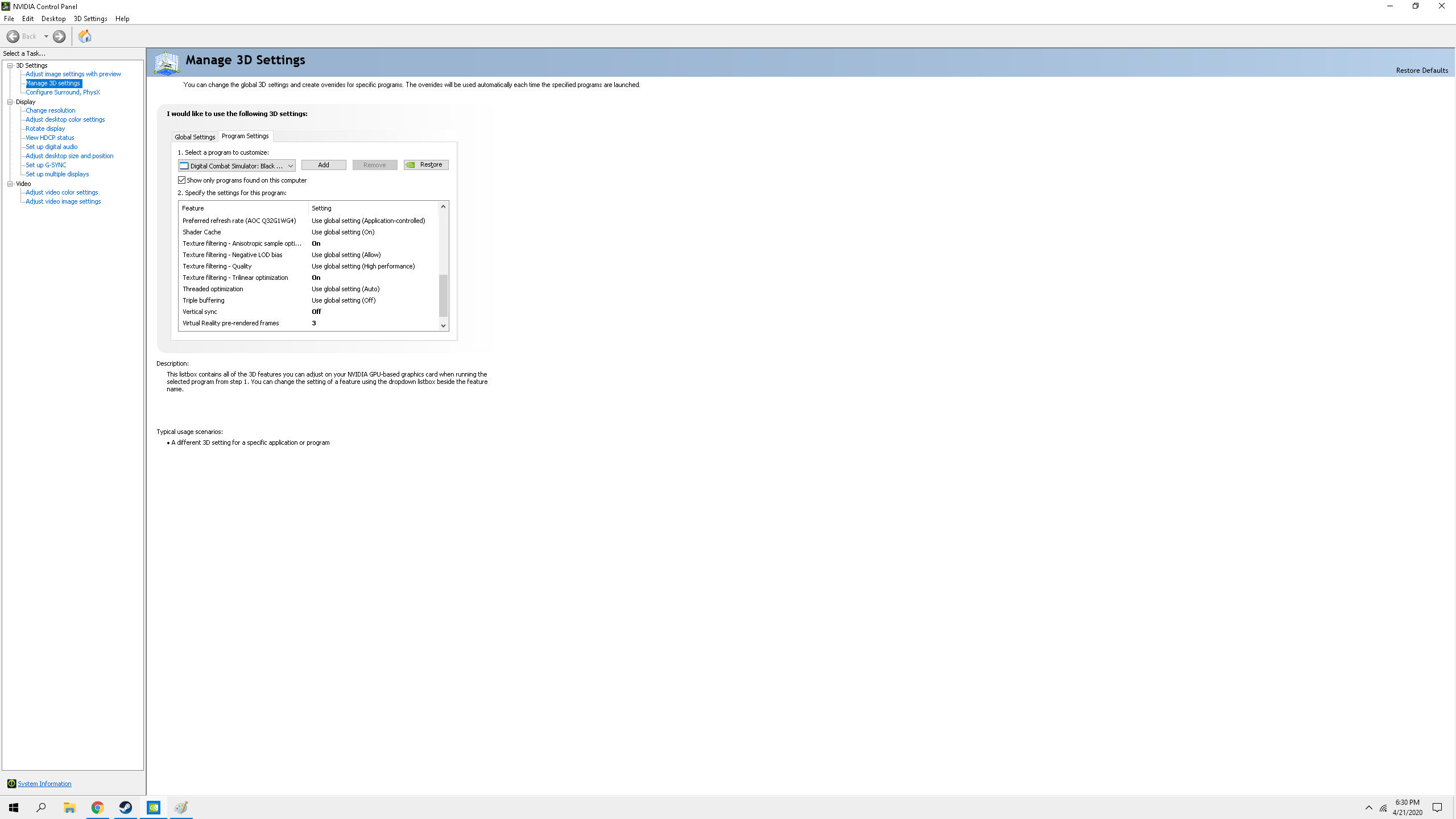Viewport: 1456px width, 819px height.
Task: Show hidden system tray icons
Action: (1369, 808)
